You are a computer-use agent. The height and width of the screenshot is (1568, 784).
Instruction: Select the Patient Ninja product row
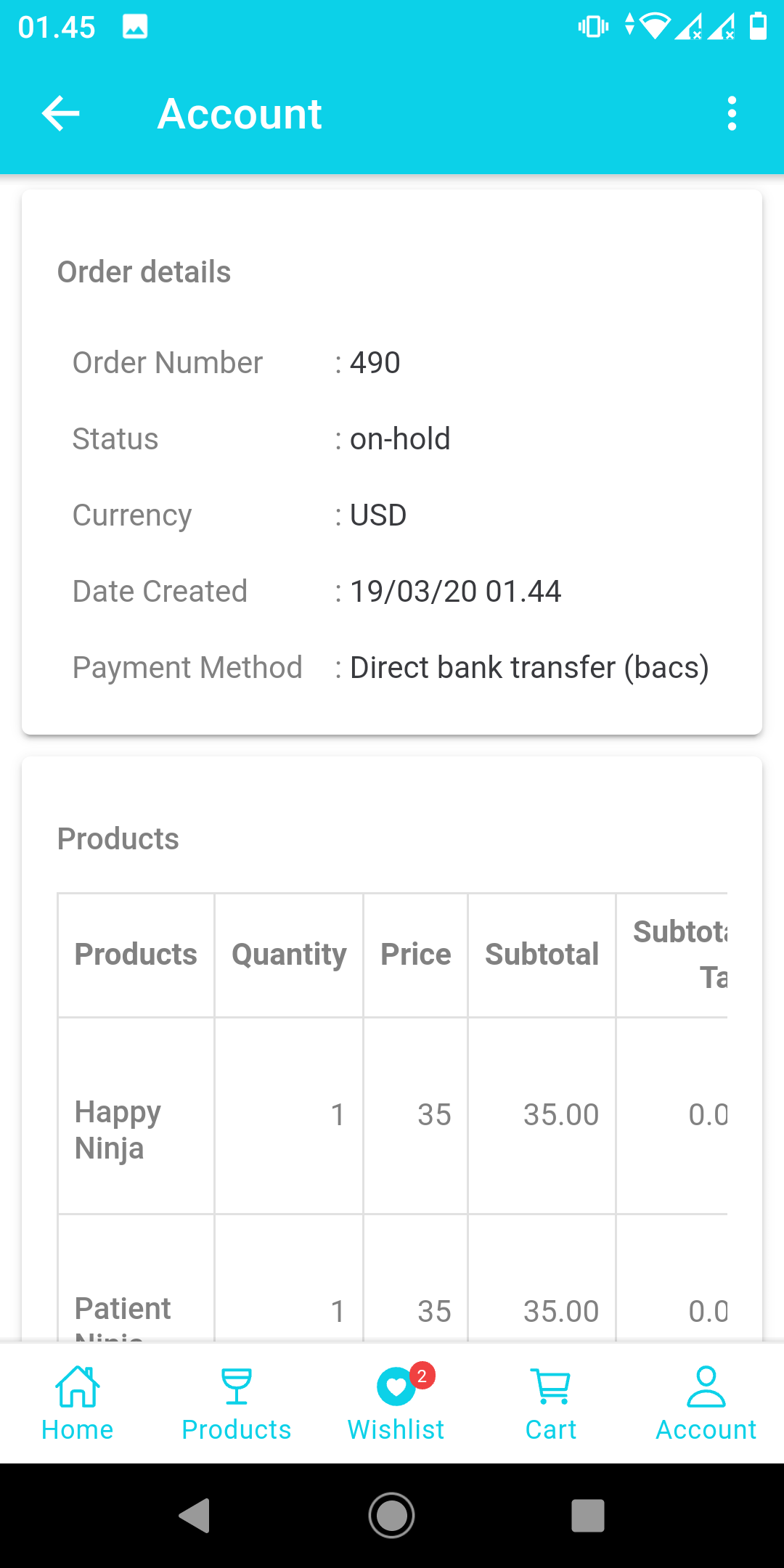click(x=123, y=1310)
